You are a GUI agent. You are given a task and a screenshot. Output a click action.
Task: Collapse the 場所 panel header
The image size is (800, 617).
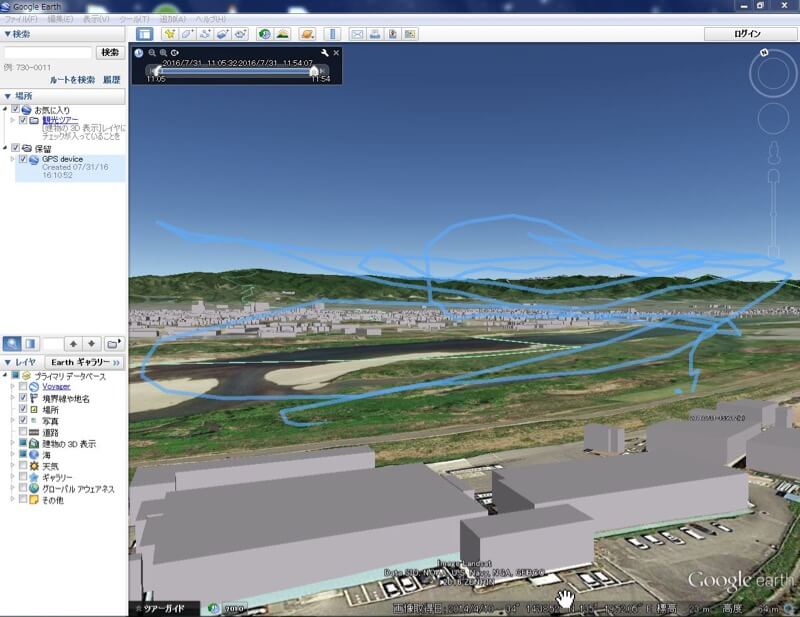63,96
